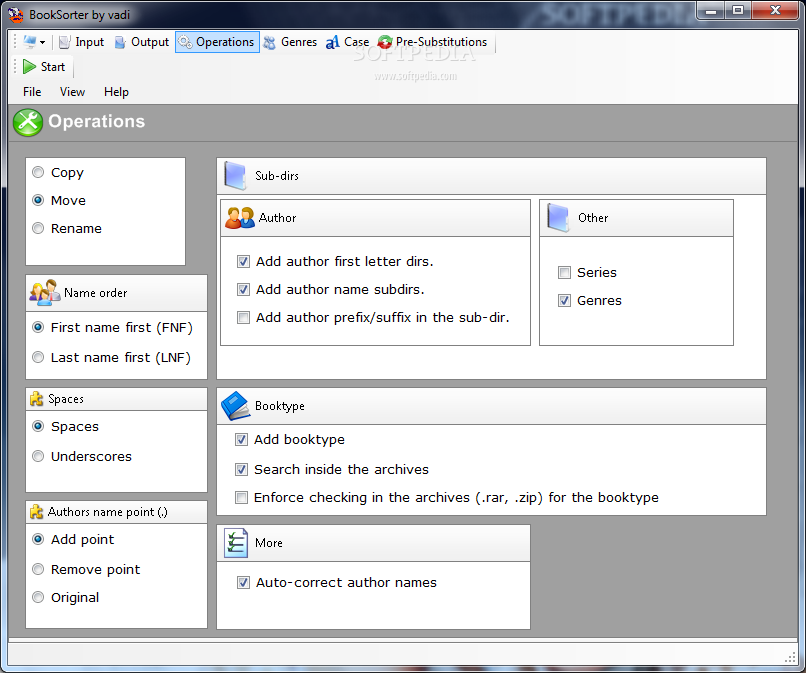Toggle Auto-correct author names

click(243, 583)
